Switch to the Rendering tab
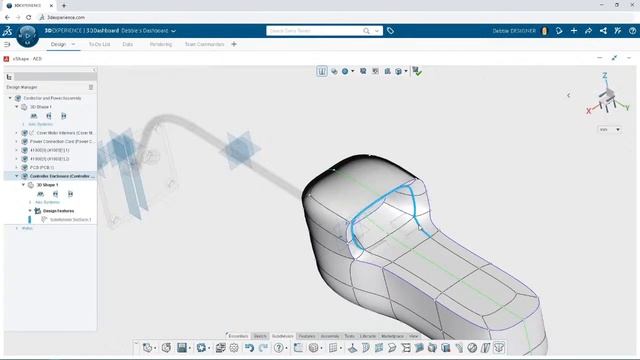The image size is (640, 360). point(161,44)
